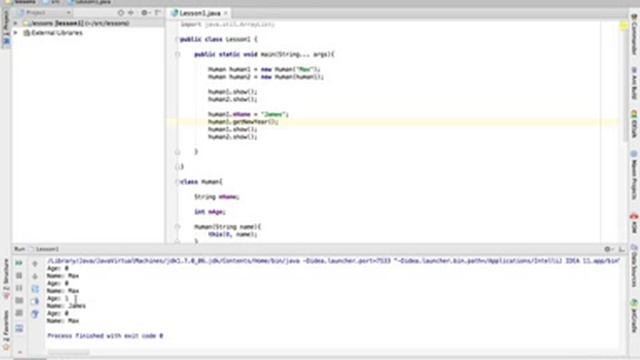640x360 pixels.
Task: Click the Dump Threads icon in the Run toolbar
Action: point(19,300)
